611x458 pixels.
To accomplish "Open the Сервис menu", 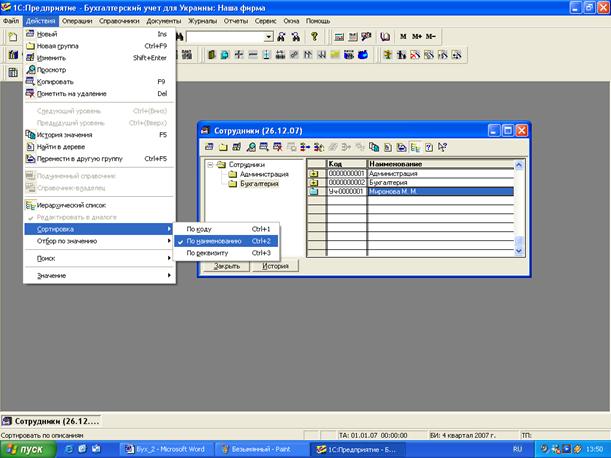I will 266,21.
